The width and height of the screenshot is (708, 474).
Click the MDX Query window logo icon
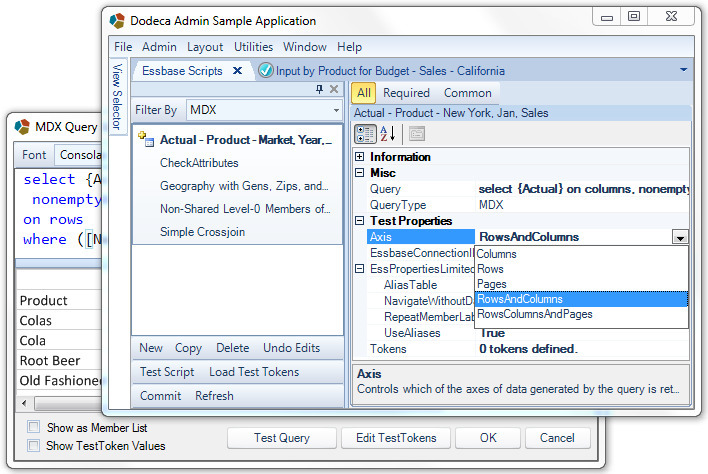[22, 127]
